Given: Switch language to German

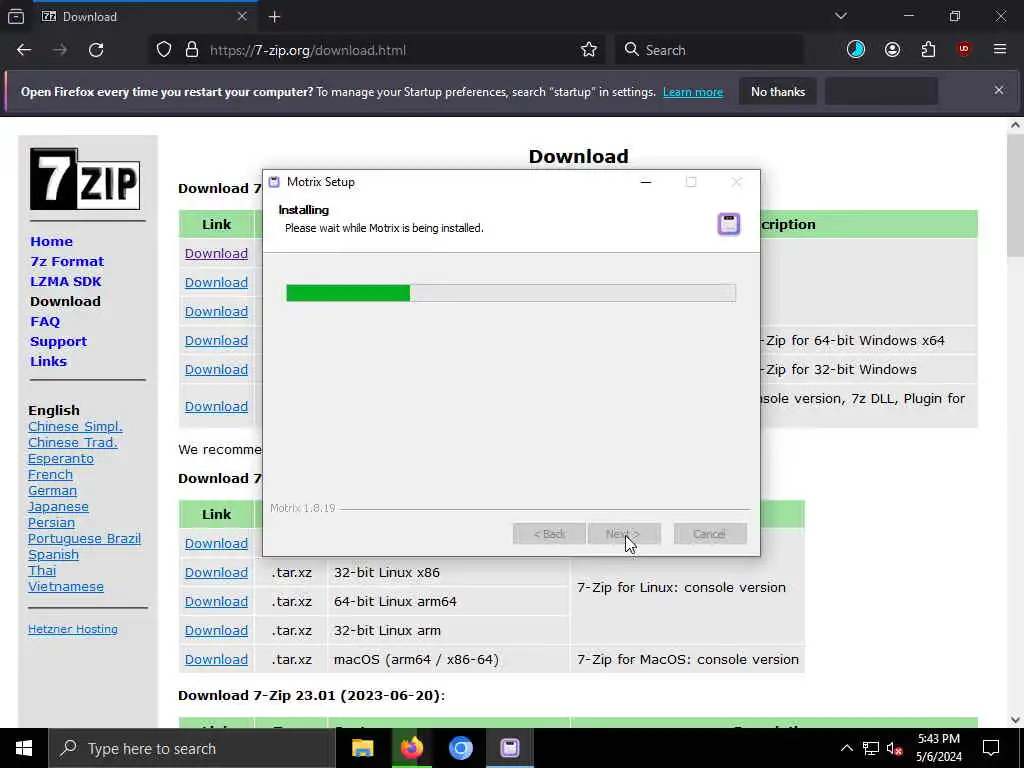Looking at the screenshot, I should [x=52, y=490].
